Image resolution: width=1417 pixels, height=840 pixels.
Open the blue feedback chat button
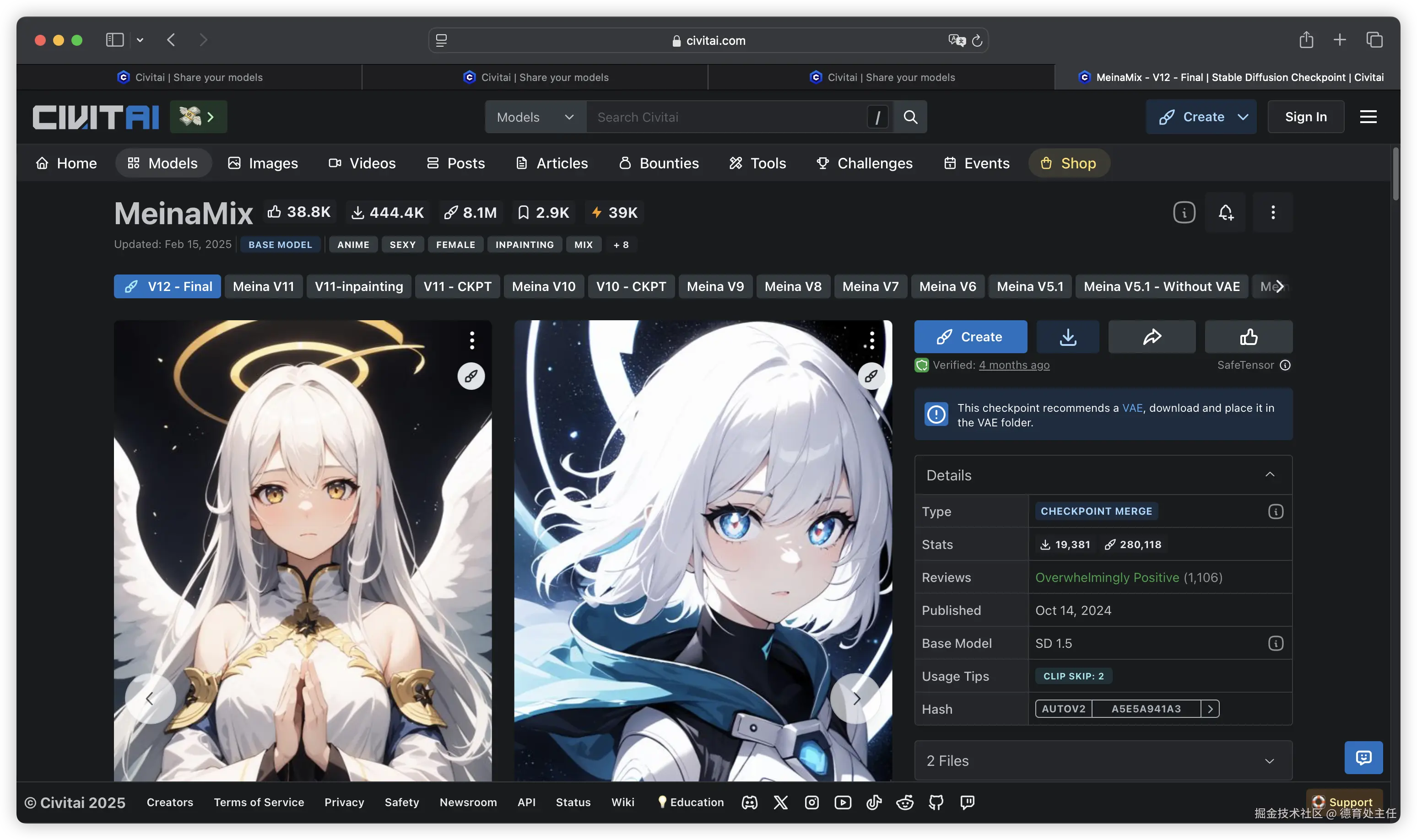click(1363, 757)
